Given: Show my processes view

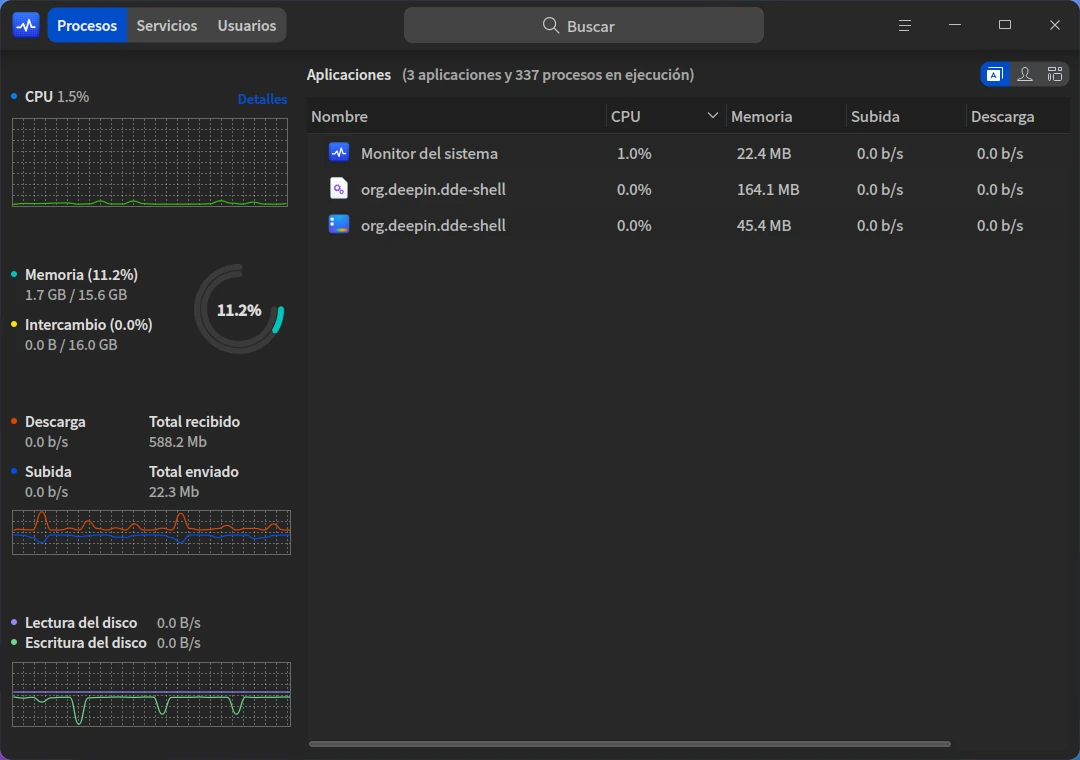Looking at the screenshot, I should click(x=1025, y=74).
